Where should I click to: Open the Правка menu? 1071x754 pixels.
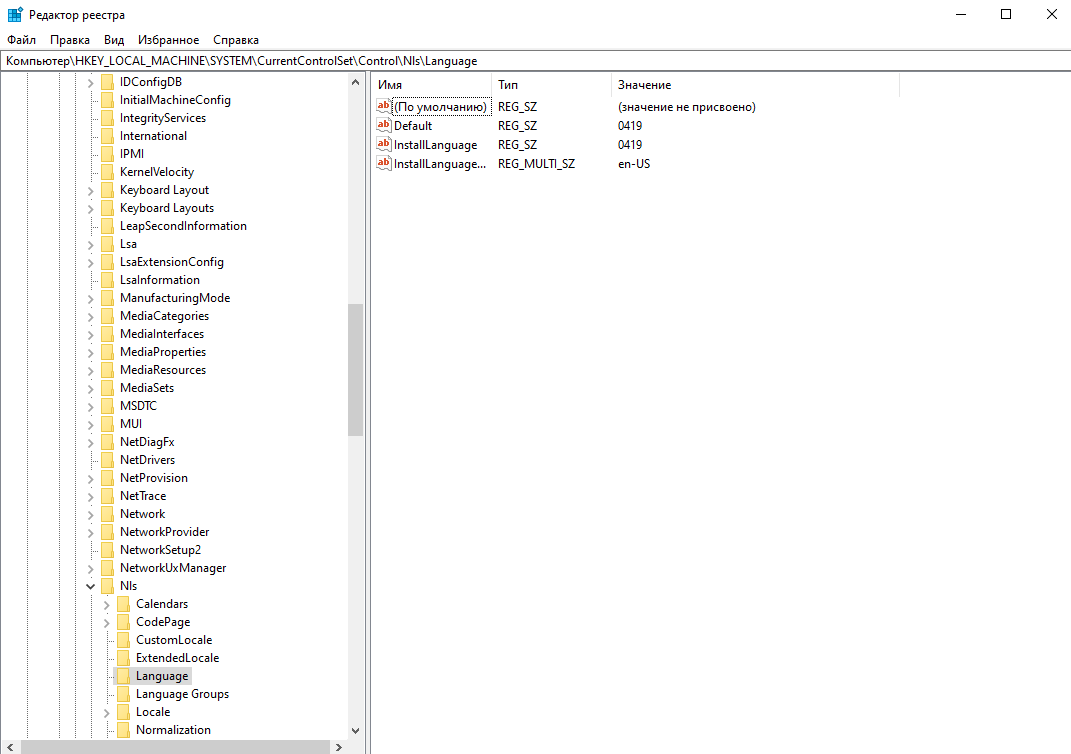click(70, 40)
